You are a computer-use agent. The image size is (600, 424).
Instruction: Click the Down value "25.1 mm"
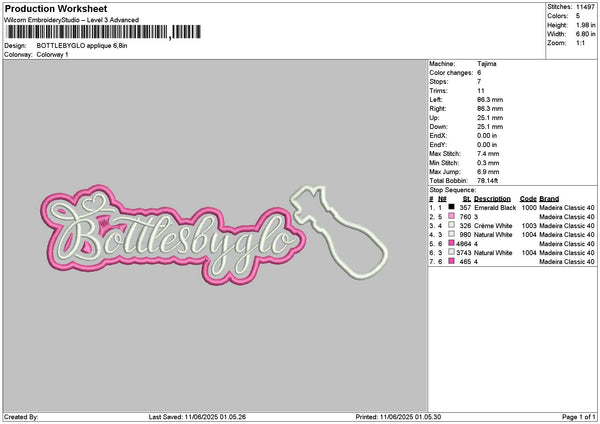pos(490,127)
